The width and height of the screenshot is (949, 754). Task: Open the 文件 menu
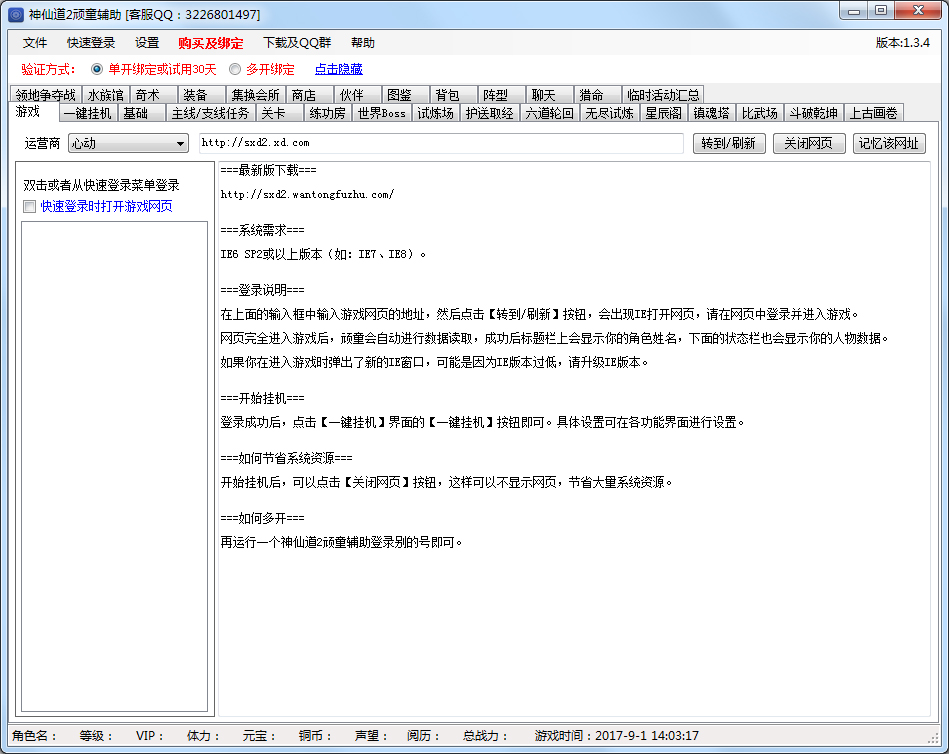(35, 43)
